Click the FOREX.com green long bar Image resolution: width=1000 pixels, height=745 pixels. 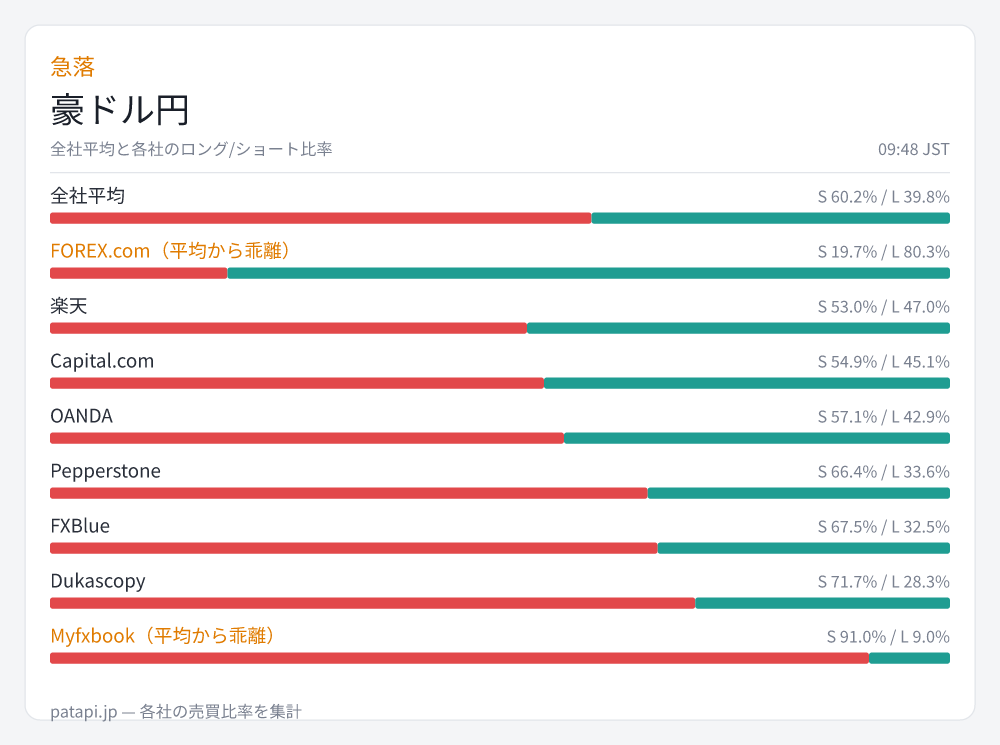pos(589,273)
